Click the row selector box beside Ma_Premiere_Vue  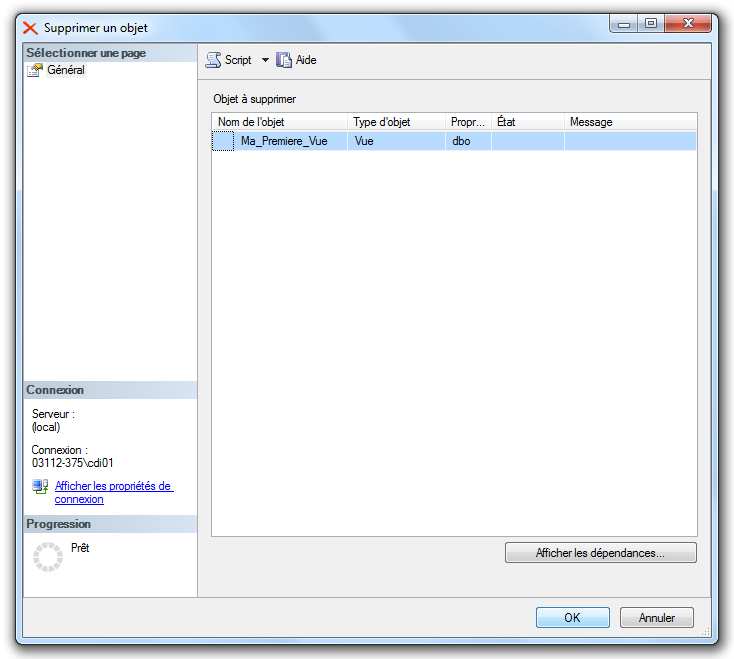(223, 141)
